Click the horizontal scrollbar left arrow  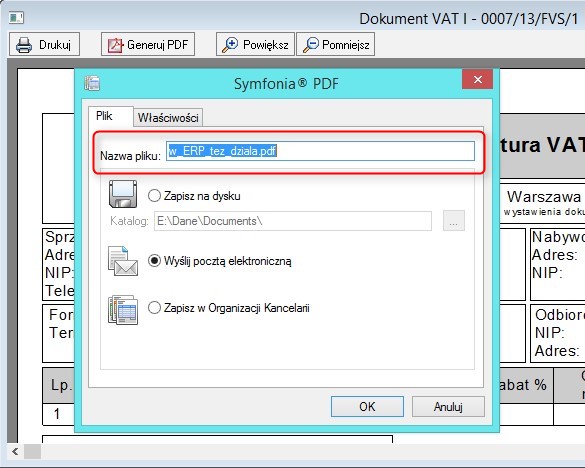click(x=15, y=452)
